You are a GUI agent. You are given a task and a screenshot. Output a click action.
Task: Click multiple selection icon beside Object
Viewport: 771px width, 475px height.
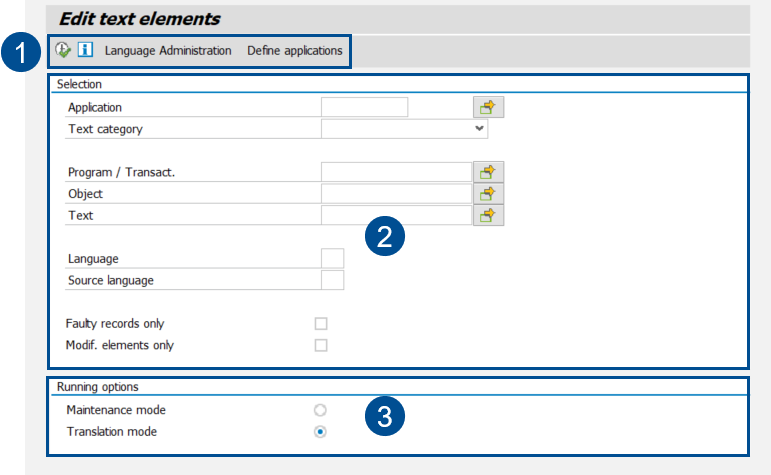[488, 193]
